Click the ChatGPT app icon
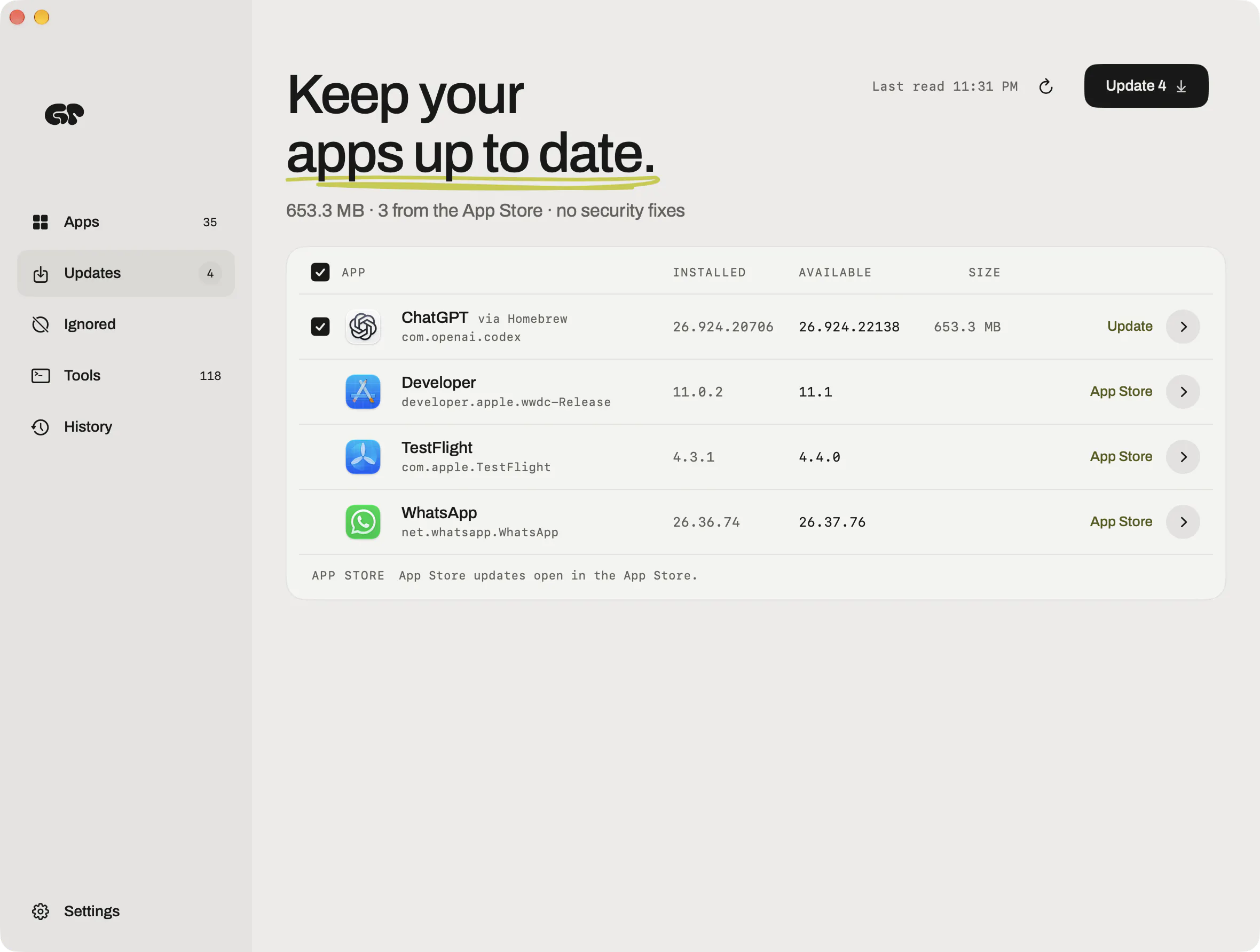 point(363,327)
